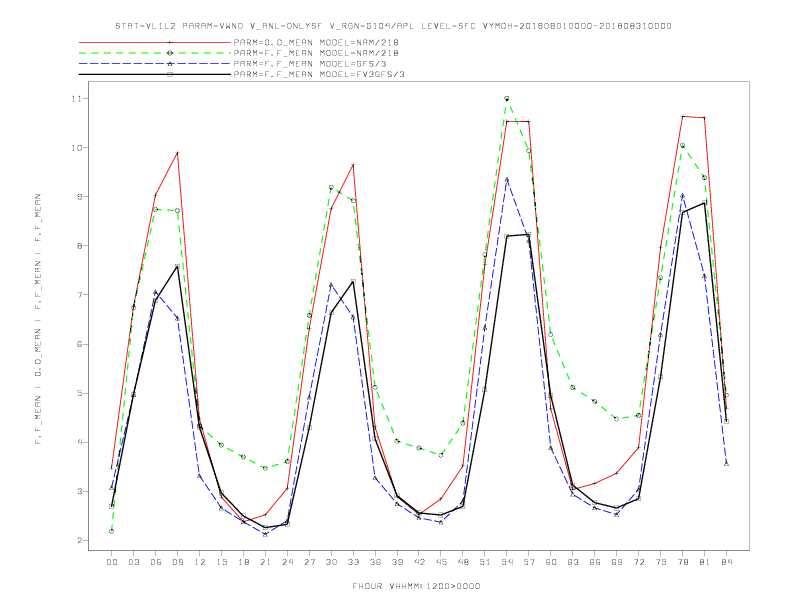Click y-axis tick label 4
Image resolution: width=792 pixels, height=612 pixels.
(x=79, y=442)
